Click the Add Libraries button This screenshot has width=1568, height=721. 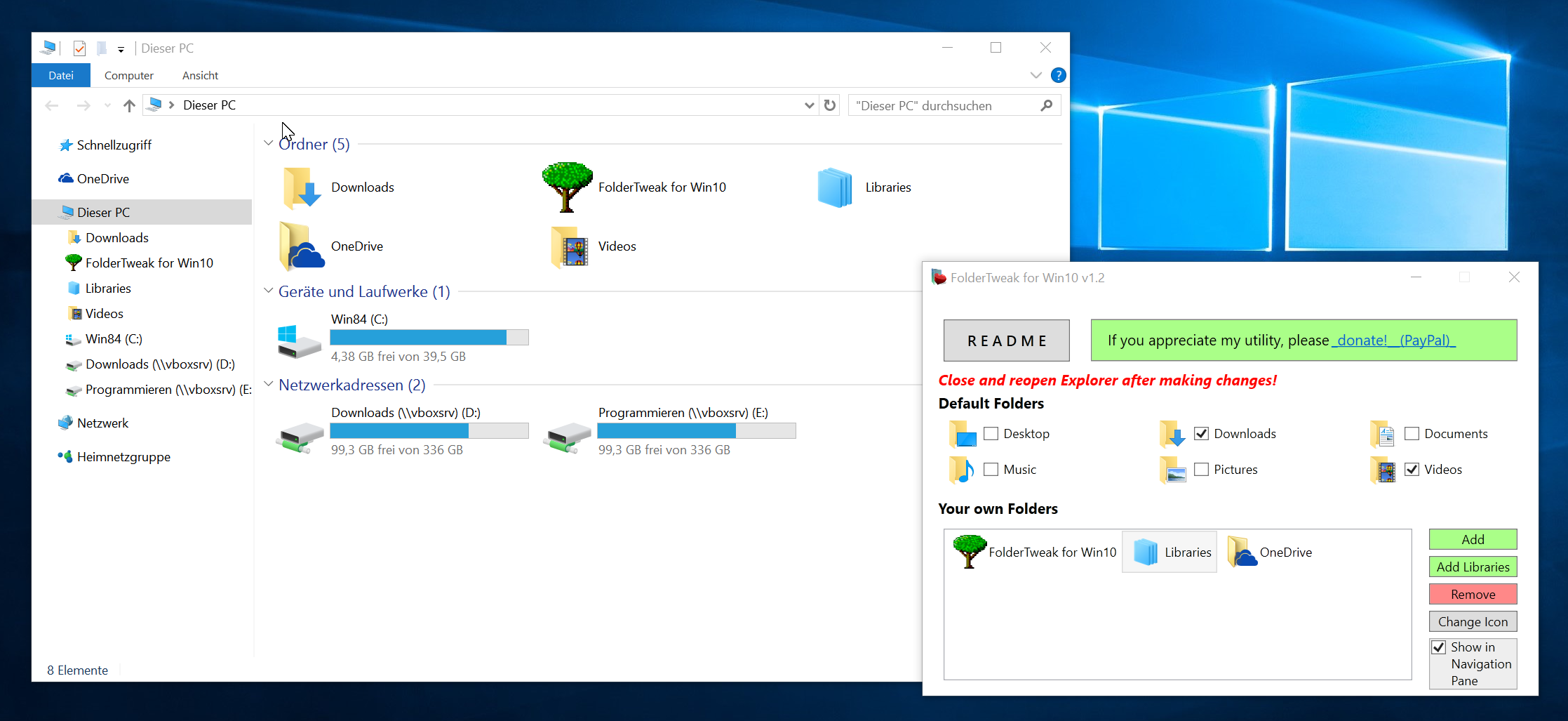pyautogui.click(x=1473, y=567)
